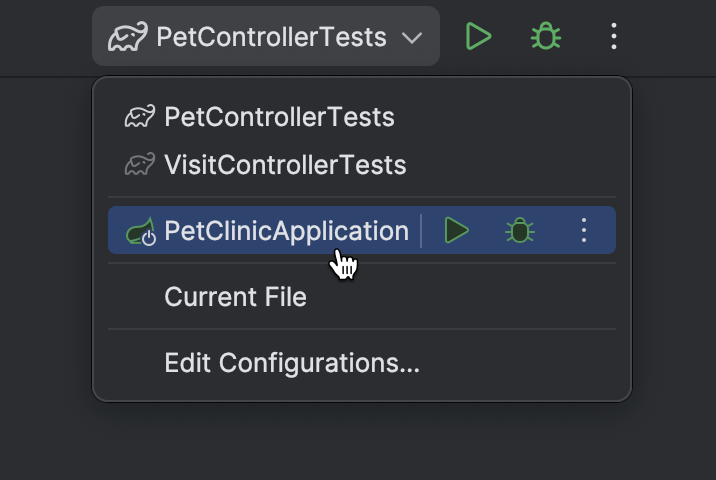Click the PetControllerTests label in the toolbar selector
716x480 pixels.
pos(271,38)
